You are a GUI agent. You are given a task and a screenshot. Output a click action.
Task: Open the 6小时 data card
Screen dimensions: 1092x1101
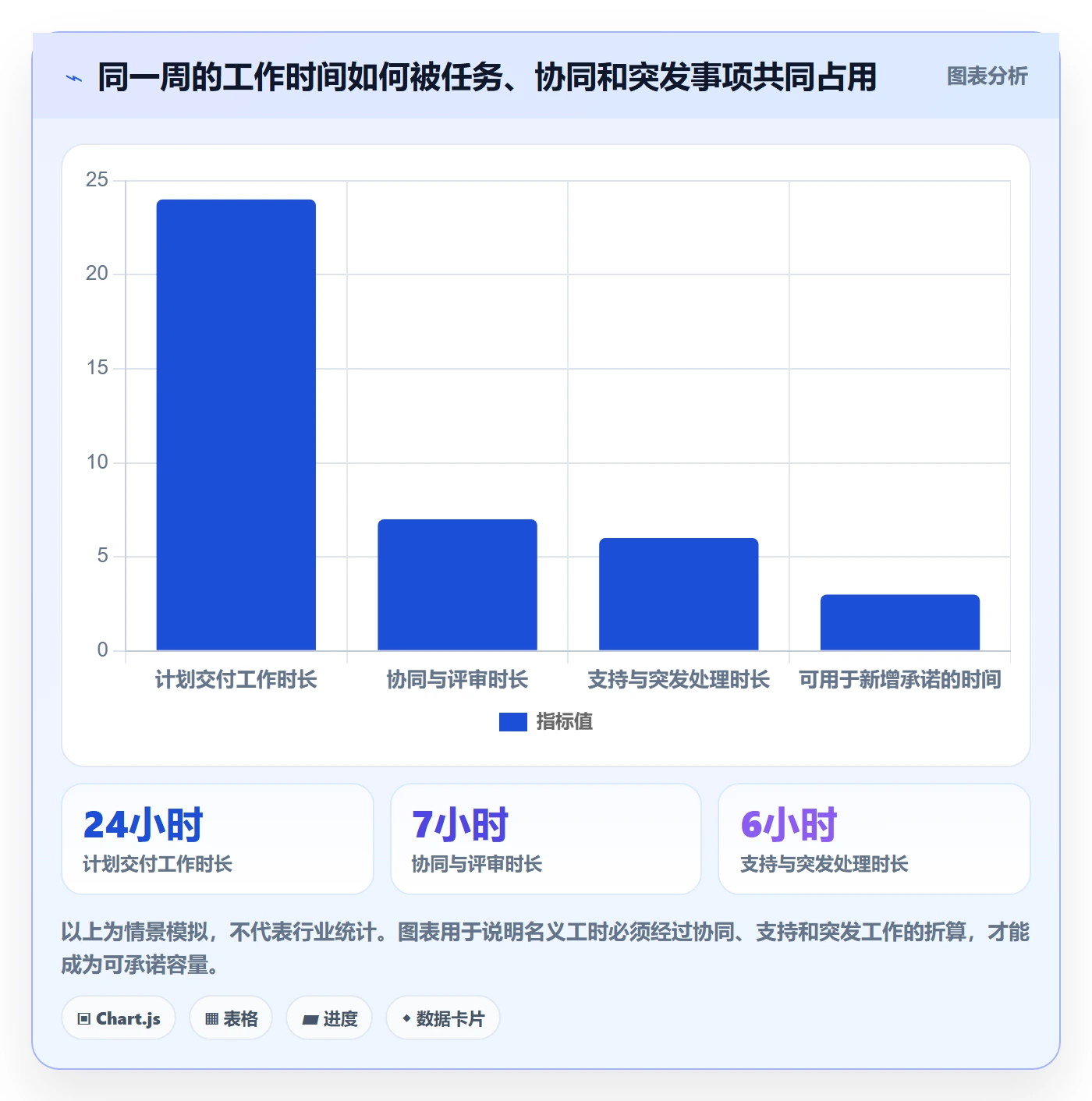tap(874, 839)
